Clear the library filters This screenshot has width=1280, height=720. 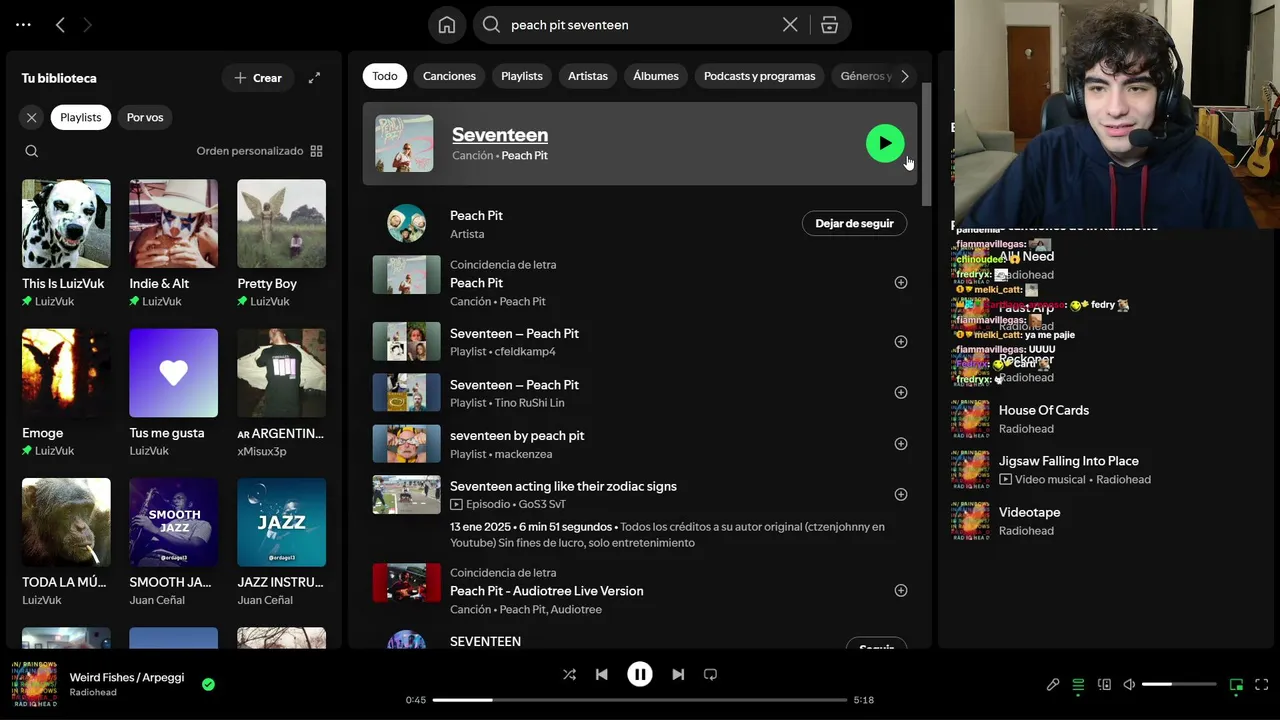[32, 118]
